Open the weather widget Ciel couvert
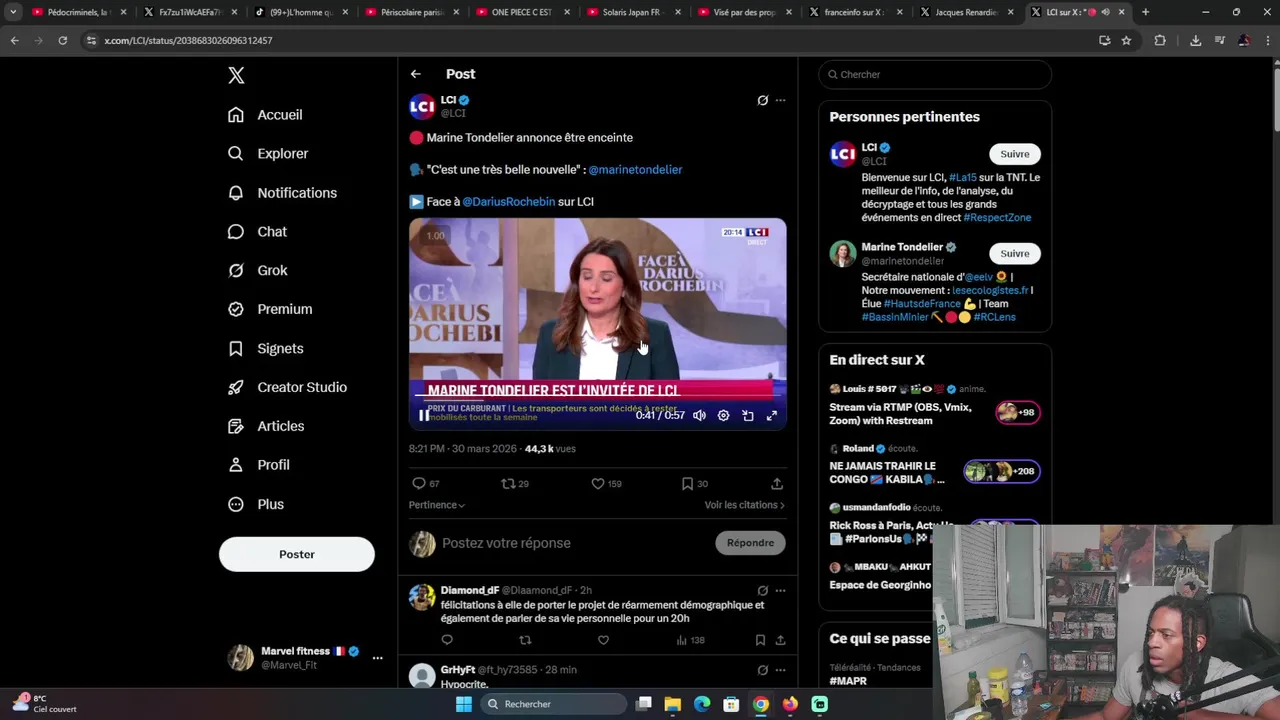Screen dimensions: 1280x720 tap(45, 704)
